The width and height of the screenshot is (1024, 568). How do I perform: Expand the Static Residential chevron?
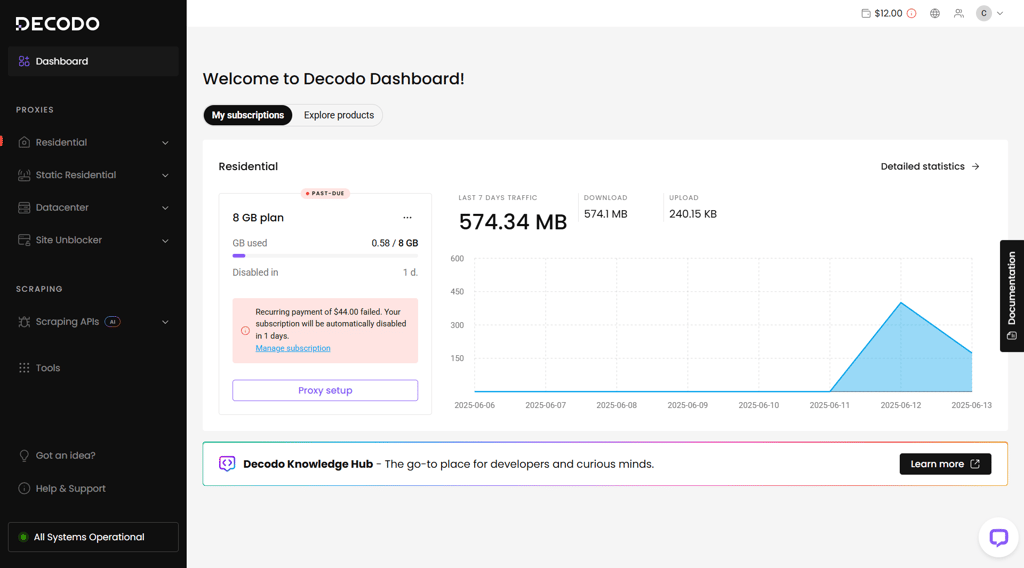tap(165, 176)
